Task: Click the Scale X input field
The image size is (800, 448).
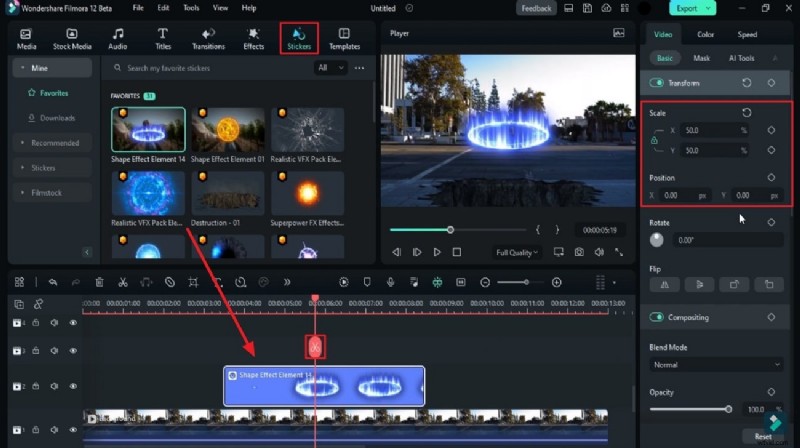Action: [x=715, y=131]
